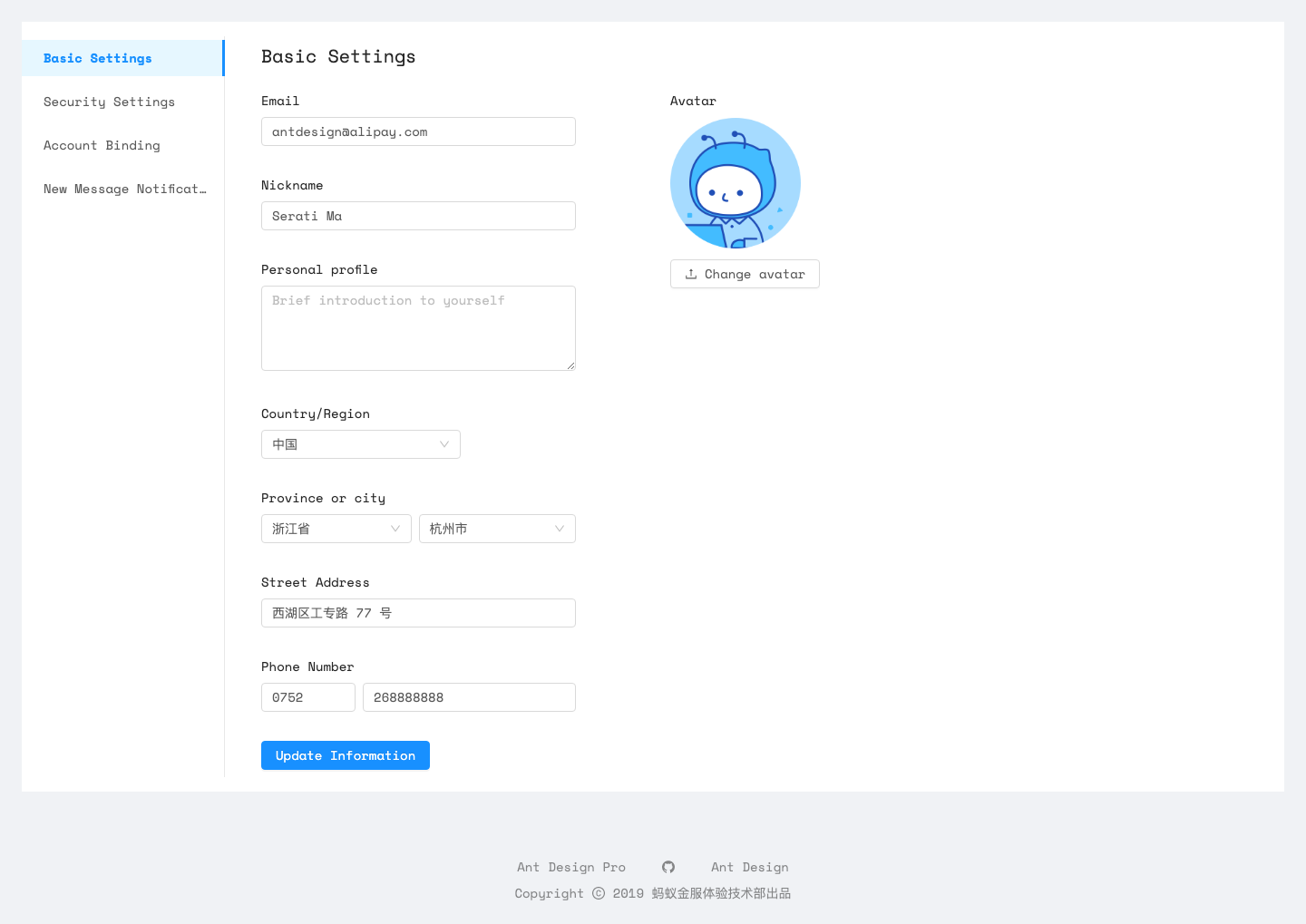This screenshot has width=1306, height=924.
Task: Click the user avatar image
Action: (736, 183)
